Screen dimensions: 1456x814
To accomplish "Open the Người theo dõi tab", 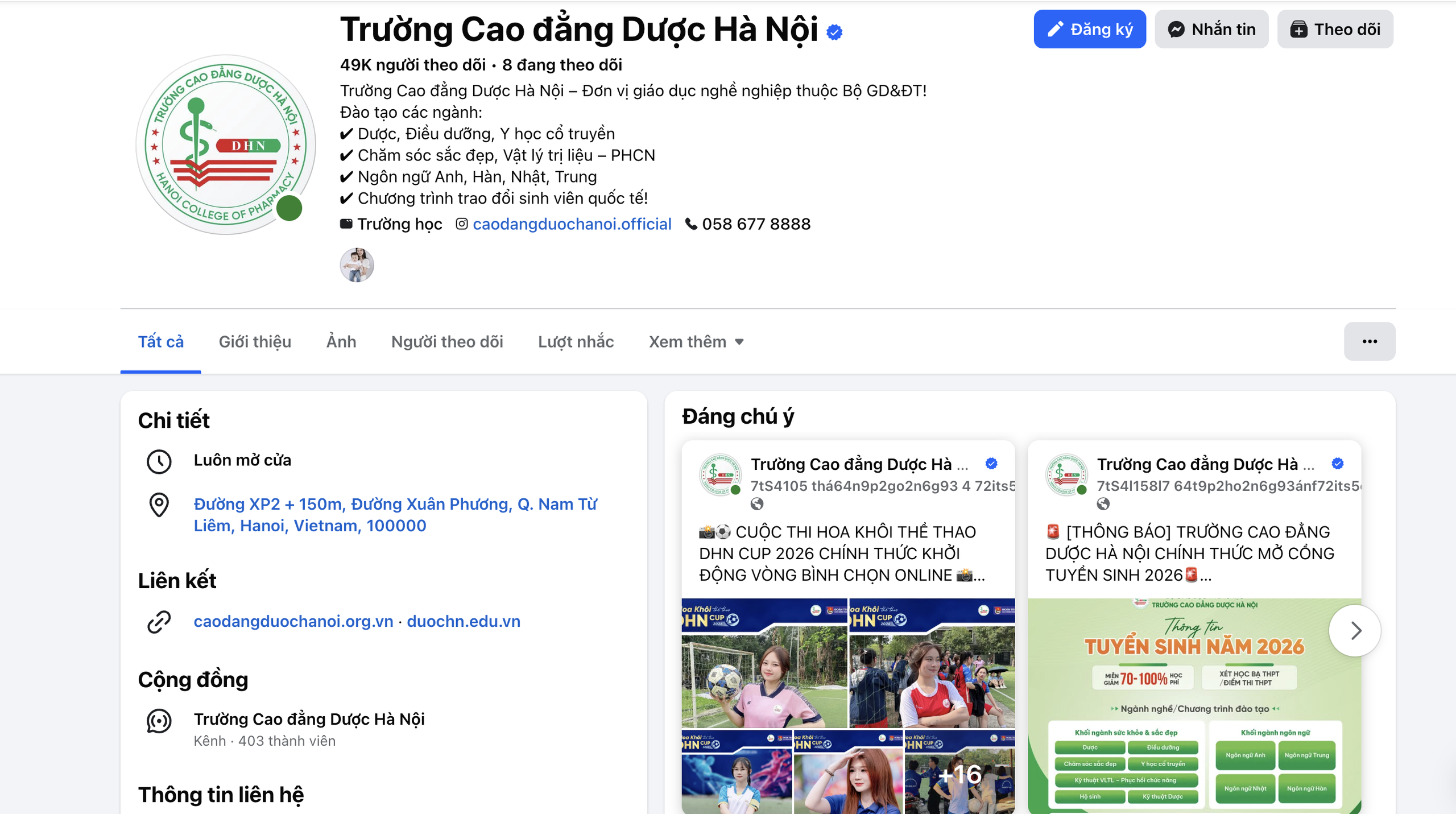I will click(x=447, y=341).
